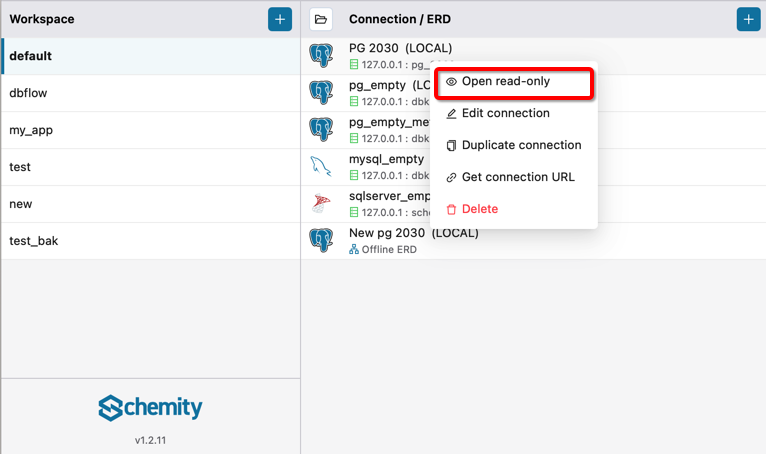
Task: Click the open folder icon
Action: pyautogui.click(x=321, y=19)
